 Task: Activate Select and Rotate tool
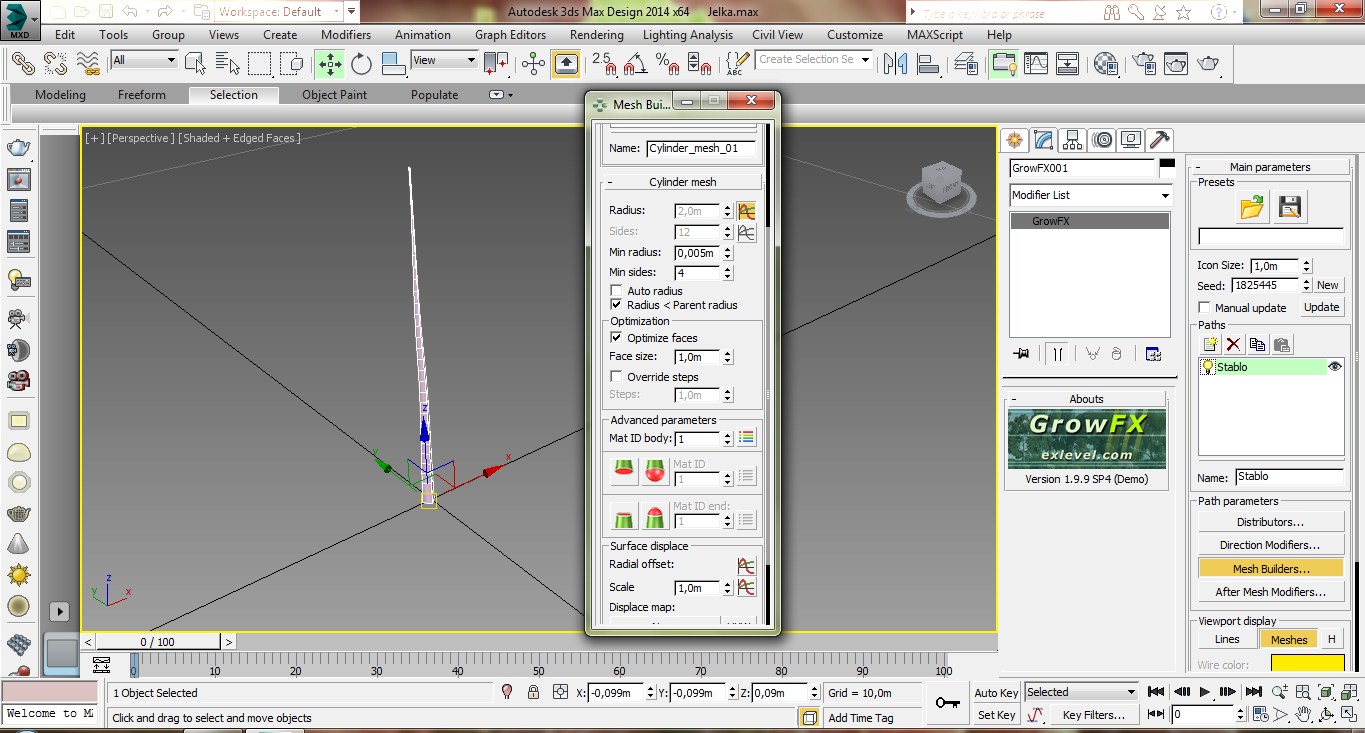(361, 64)
